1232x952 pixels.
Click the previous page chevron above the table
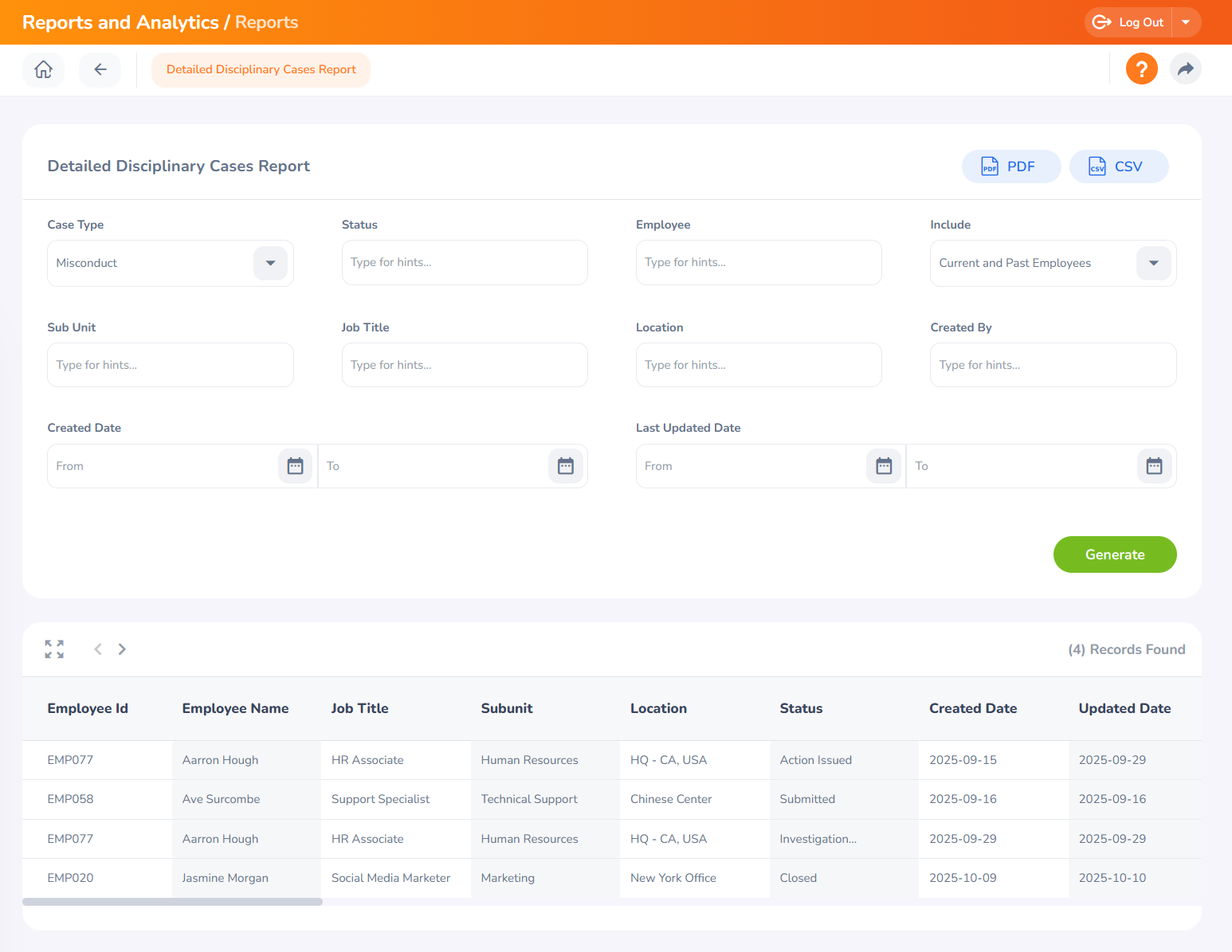coord(97,648)
